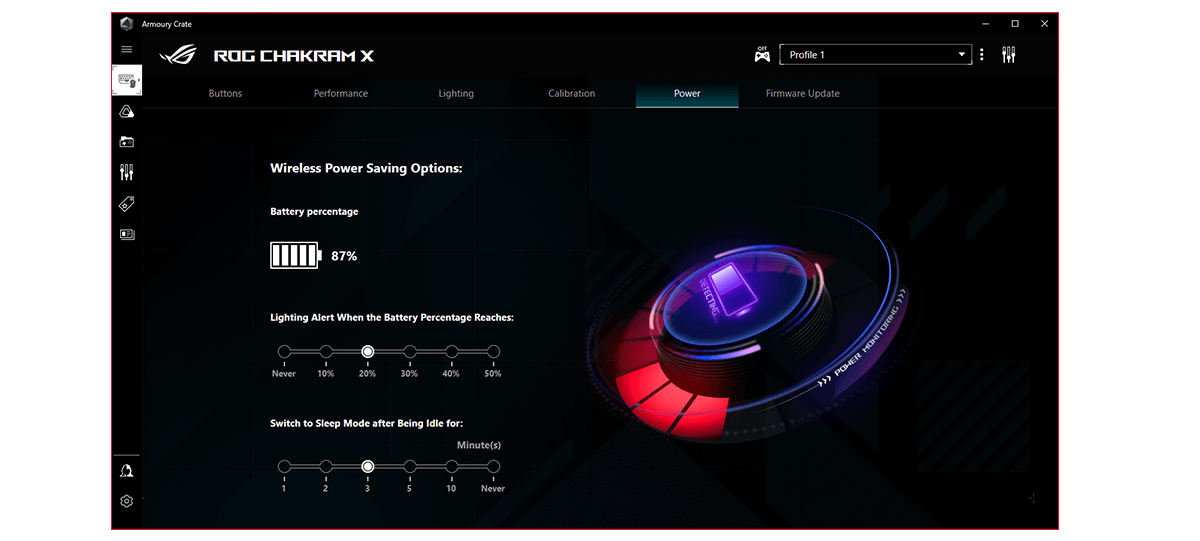Open the User Center notification icon

coord(127,471)
